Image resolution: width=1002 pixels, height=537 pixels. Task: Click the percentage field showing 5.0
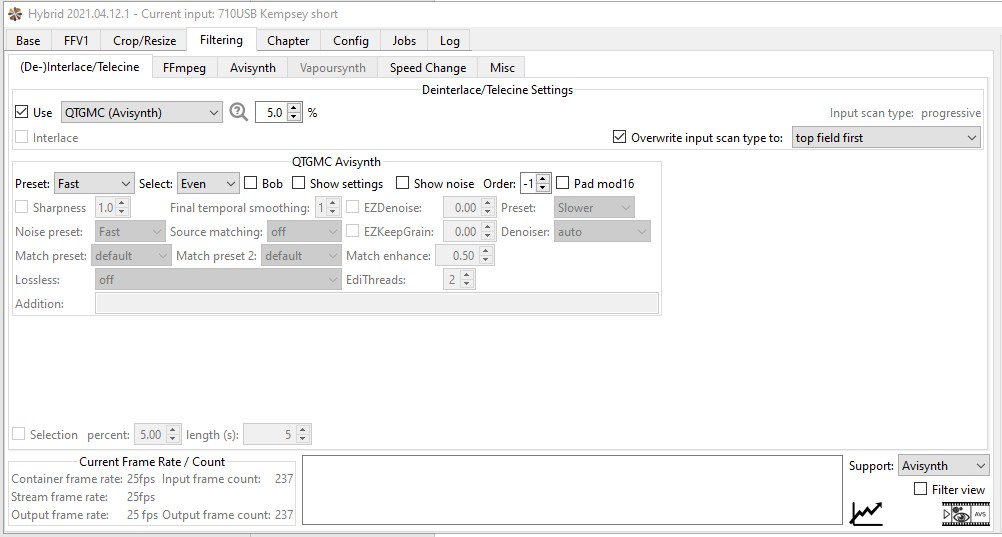(272, 112)
